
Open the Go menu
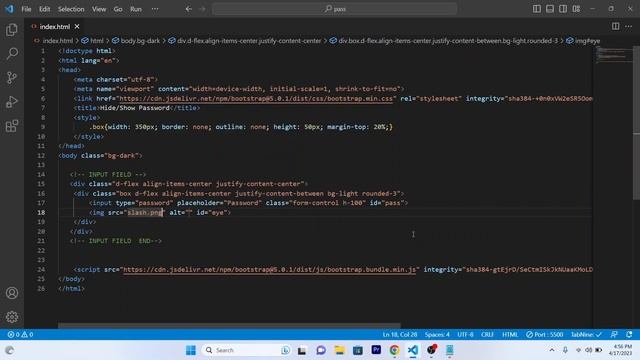pyautogui.click(x=118, y=9)
